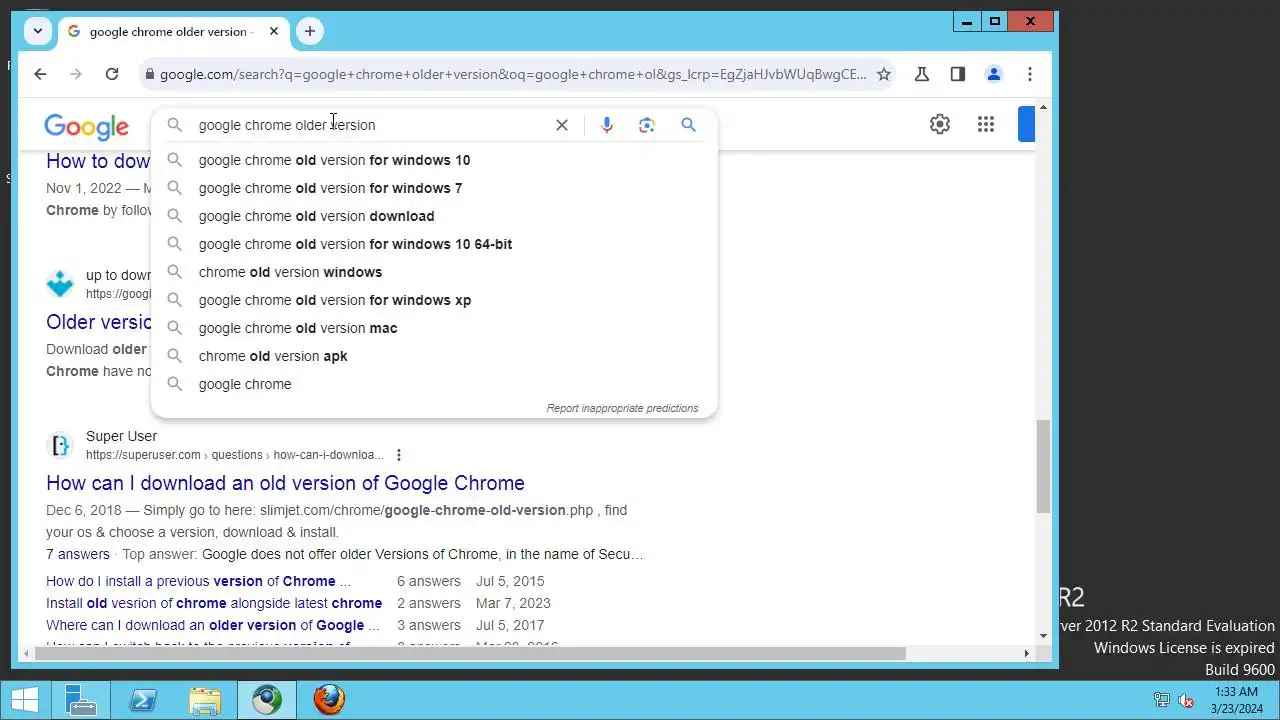Image resolution: width=1280 pixels, height=720 pixels.
Task: Start voice search with microphone
Action: [x=607, y=125]
